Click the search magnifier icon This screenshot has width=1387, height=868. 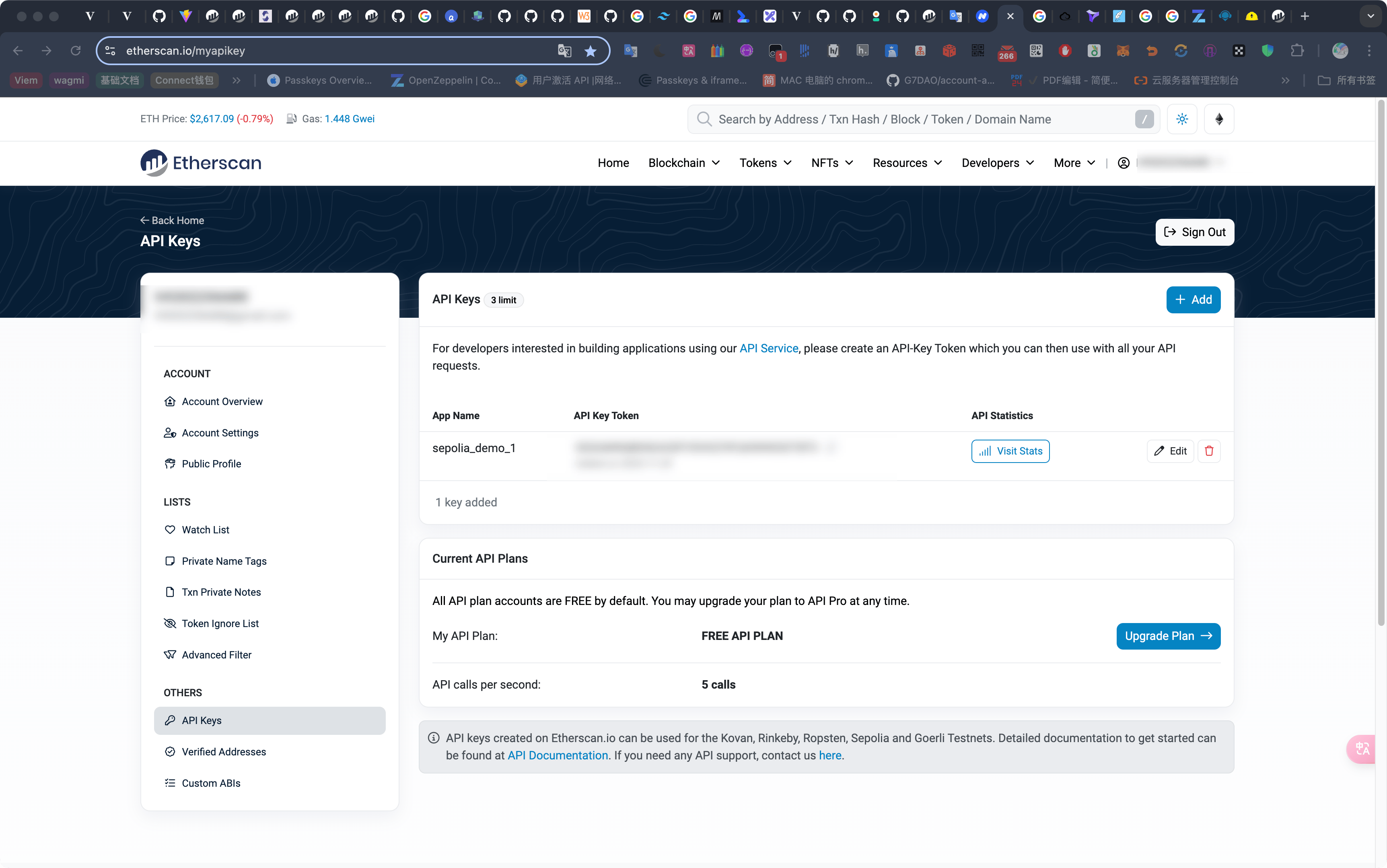pyautogui.click(x=704, y=119)
